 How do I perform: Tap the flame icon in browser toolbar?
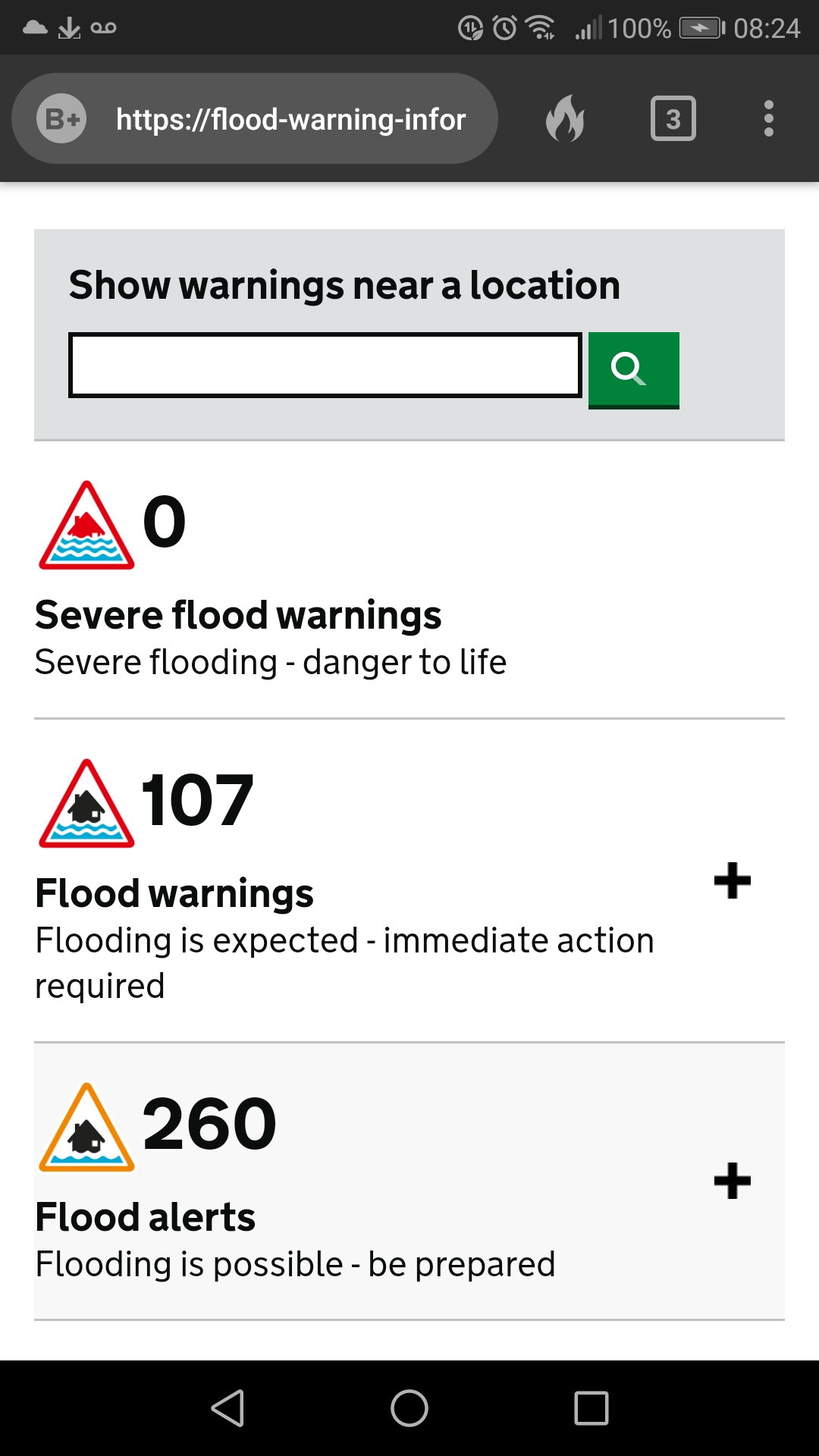pyautogui.click(x=565, y=119)
